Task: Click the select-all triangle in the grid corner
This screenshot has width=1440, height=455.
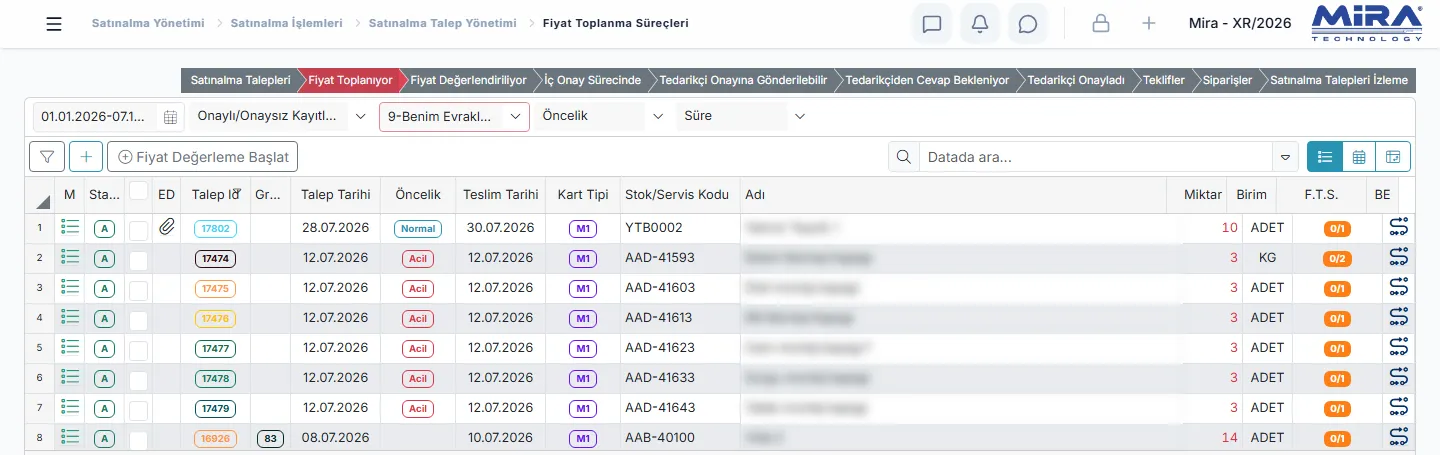Action: [43, 201]
